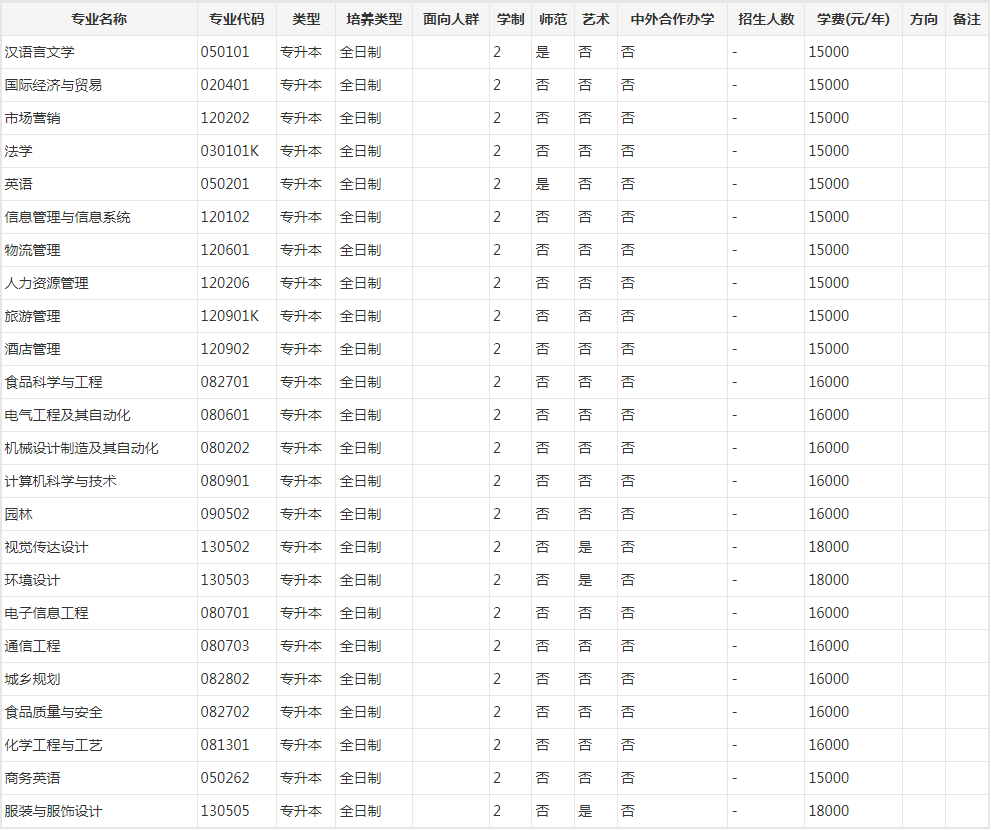Click major code 120601

pyautogui.click(x=225, y=250)
